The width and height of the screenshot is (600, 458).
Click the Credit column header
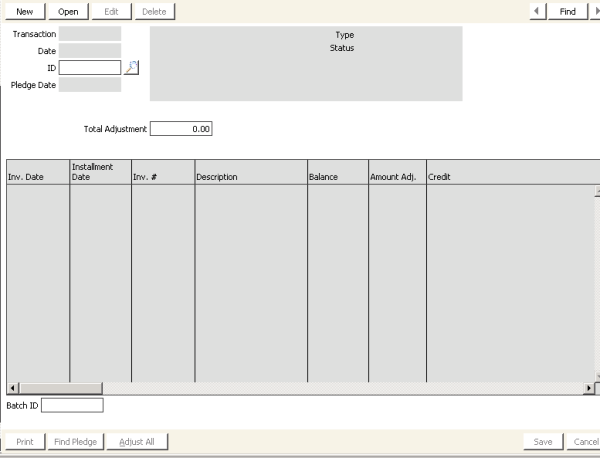tap(513, 172)
